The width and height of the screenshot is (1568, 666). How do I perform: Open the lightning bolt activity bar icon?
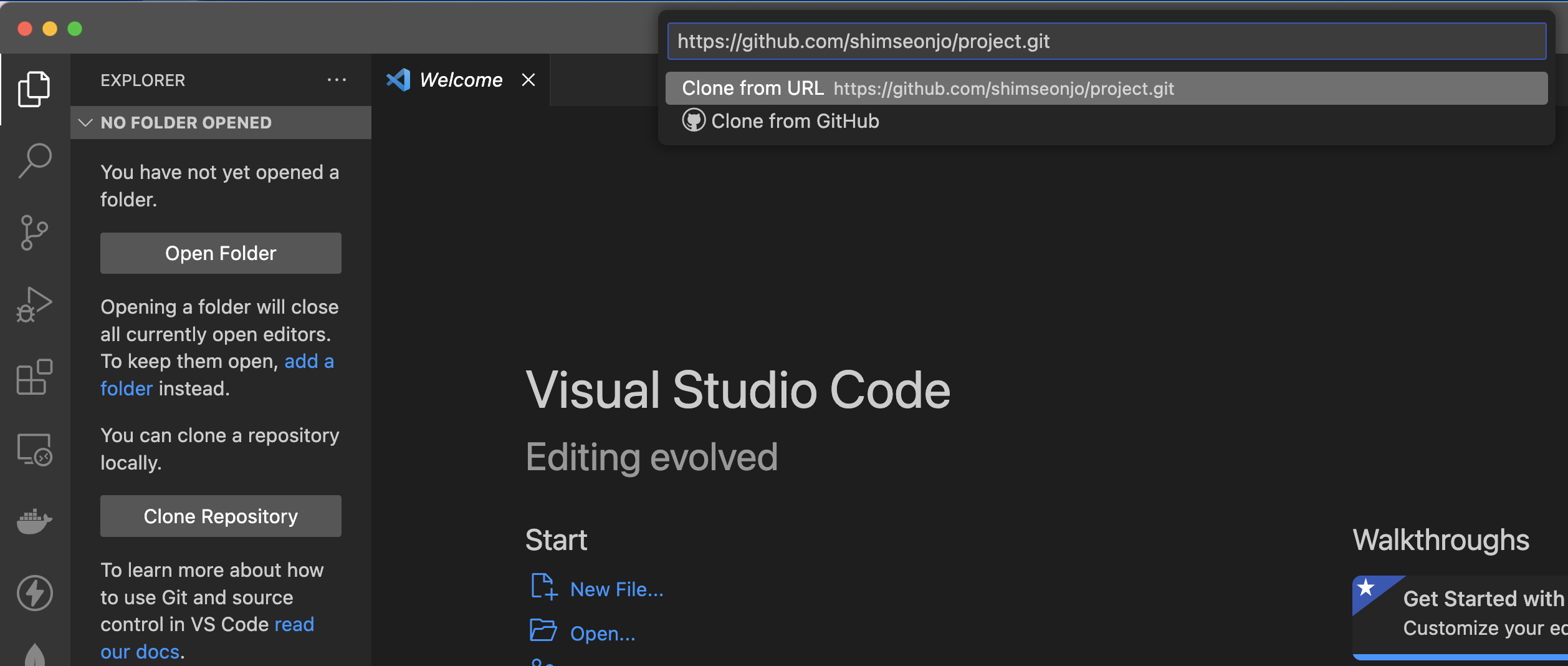click(34, 592)
